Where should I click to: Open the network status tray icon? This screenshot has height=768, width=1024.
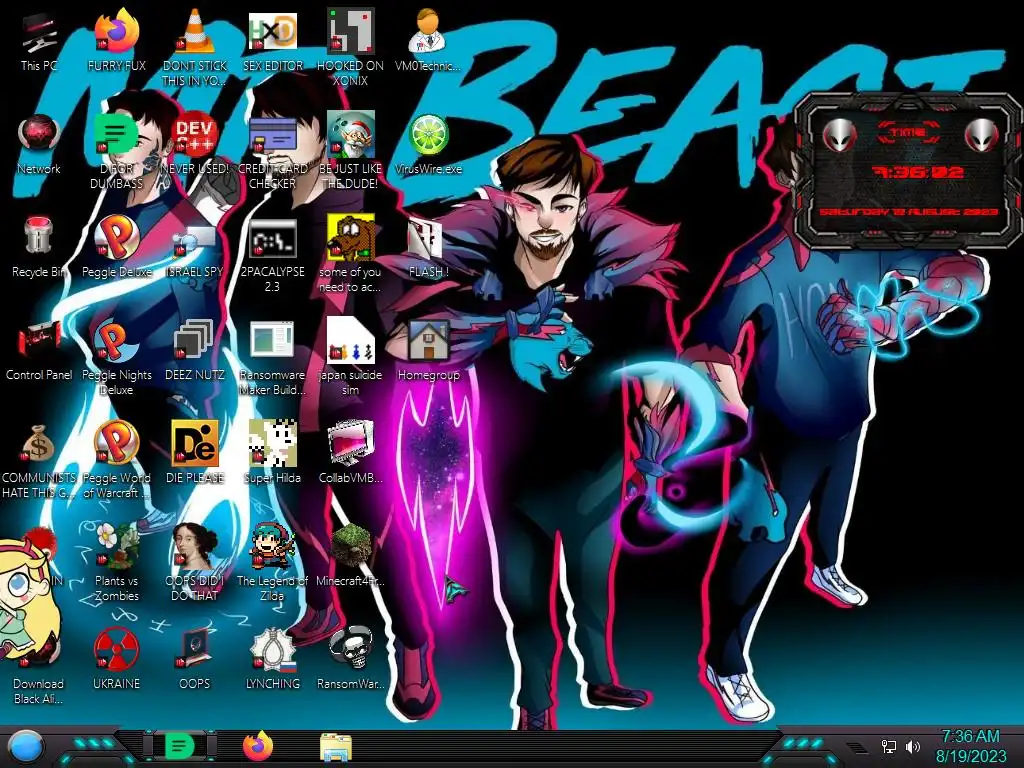(889, 746)
